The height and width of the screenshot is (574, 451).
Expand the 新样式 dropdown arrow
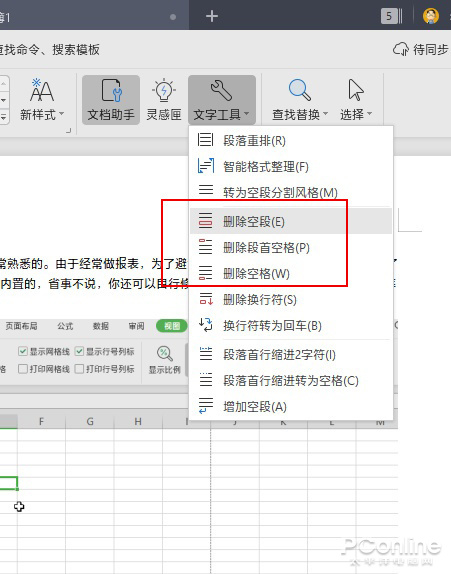click(61, 114)
